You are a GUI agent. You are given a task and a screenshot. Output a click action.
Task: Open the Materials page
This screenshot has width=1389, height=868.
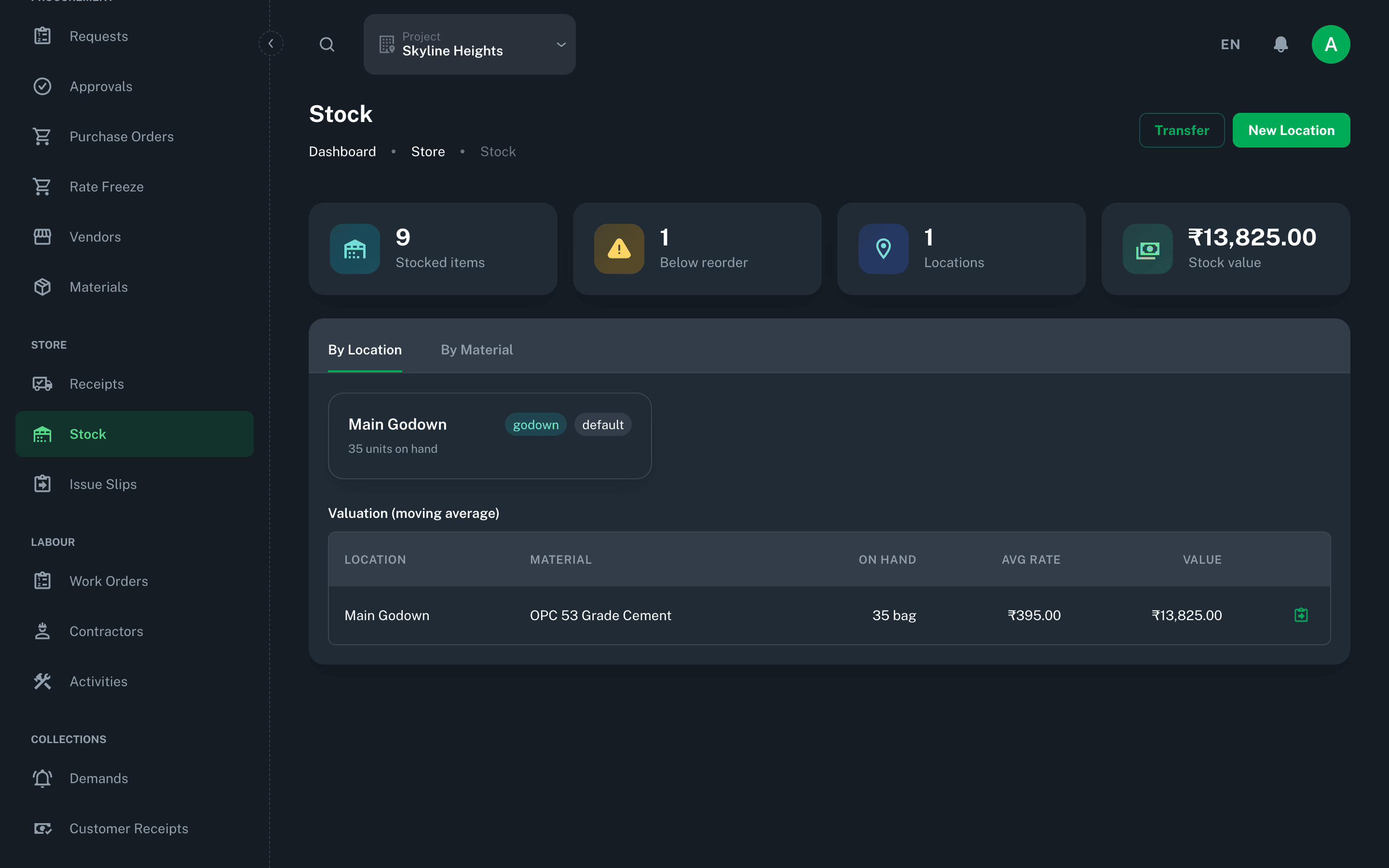pyautogui.click(x=134, y=287)
